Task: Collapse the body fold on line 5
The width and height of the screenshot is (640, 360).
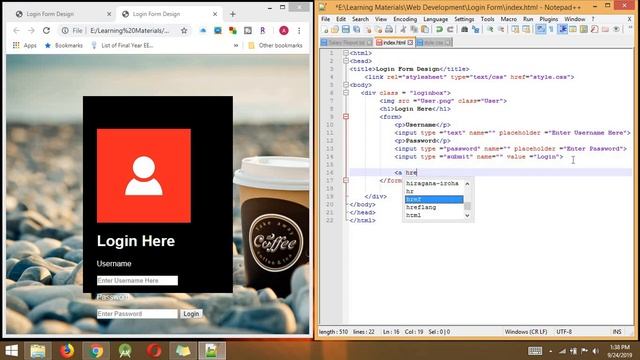Action: coord(346,85)
